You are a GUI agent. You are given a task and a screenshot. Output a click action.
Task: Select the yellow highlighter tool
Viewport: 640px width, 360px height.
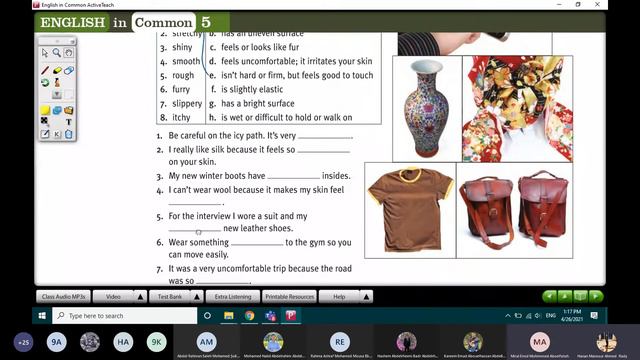tap(57, 71)
